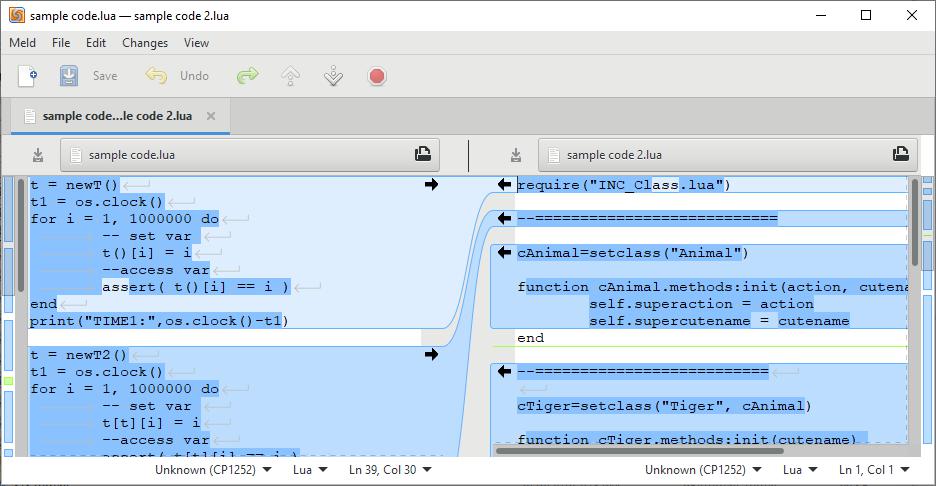The width and height of the screenshot is (936, 486).
Task: Click 'assert( t()[i] == i )' line
Action: click(196, 287)
